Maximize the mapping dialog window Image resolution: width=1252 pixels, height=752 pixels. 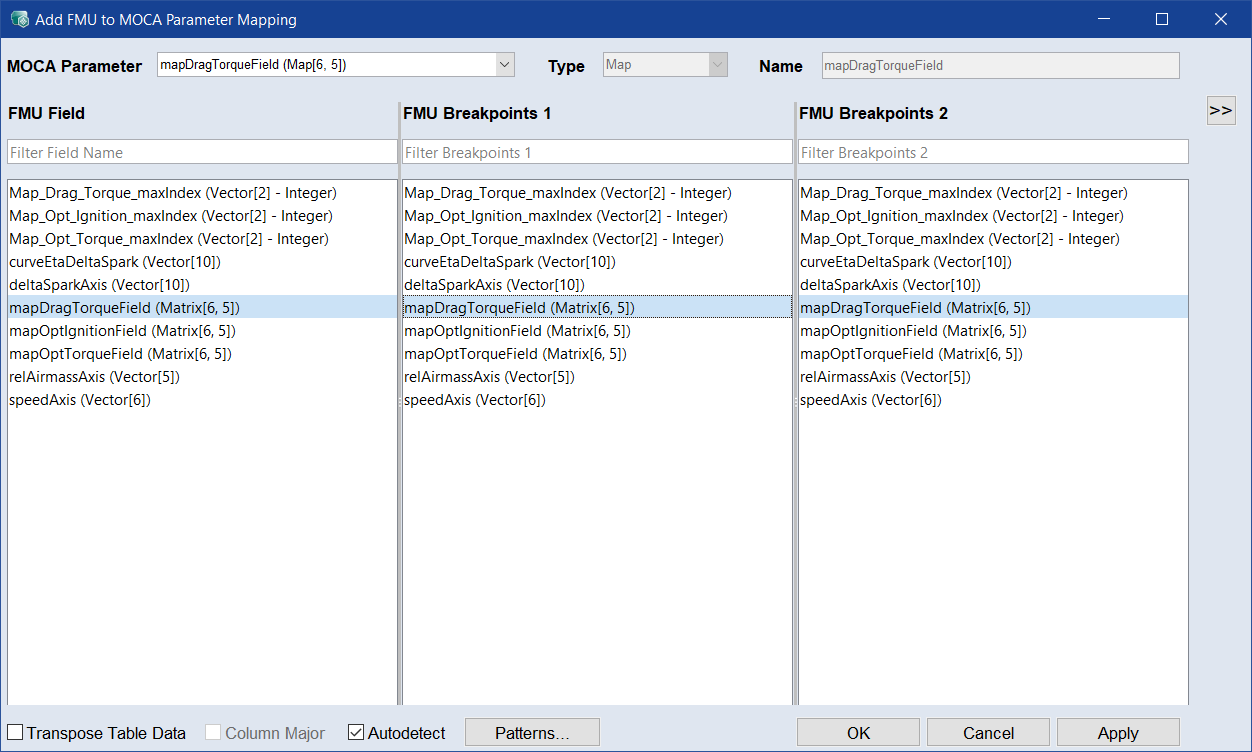[1162, 19]
